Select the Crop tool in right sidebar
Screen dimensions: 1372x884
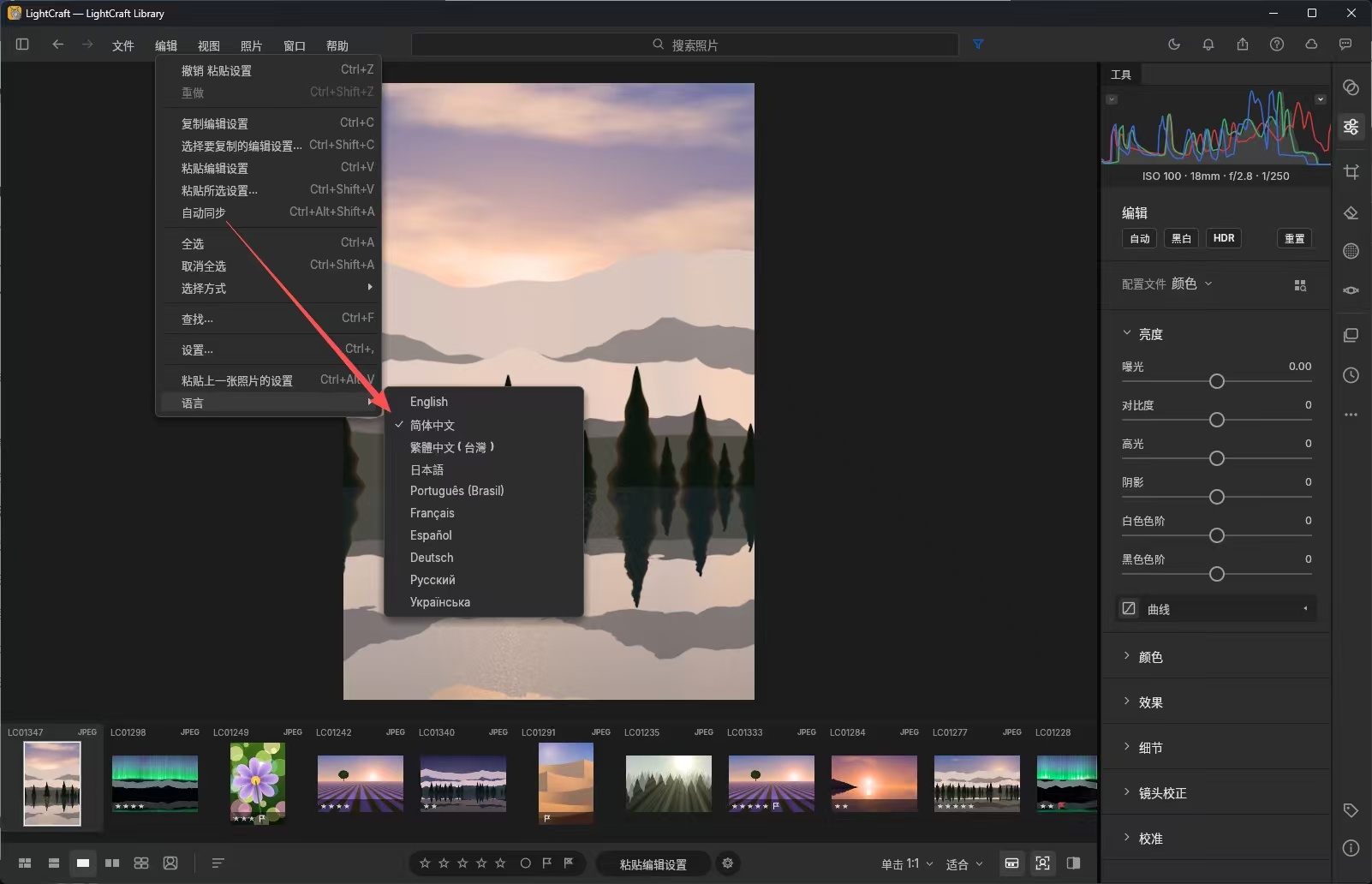(x=1351, y=171)
